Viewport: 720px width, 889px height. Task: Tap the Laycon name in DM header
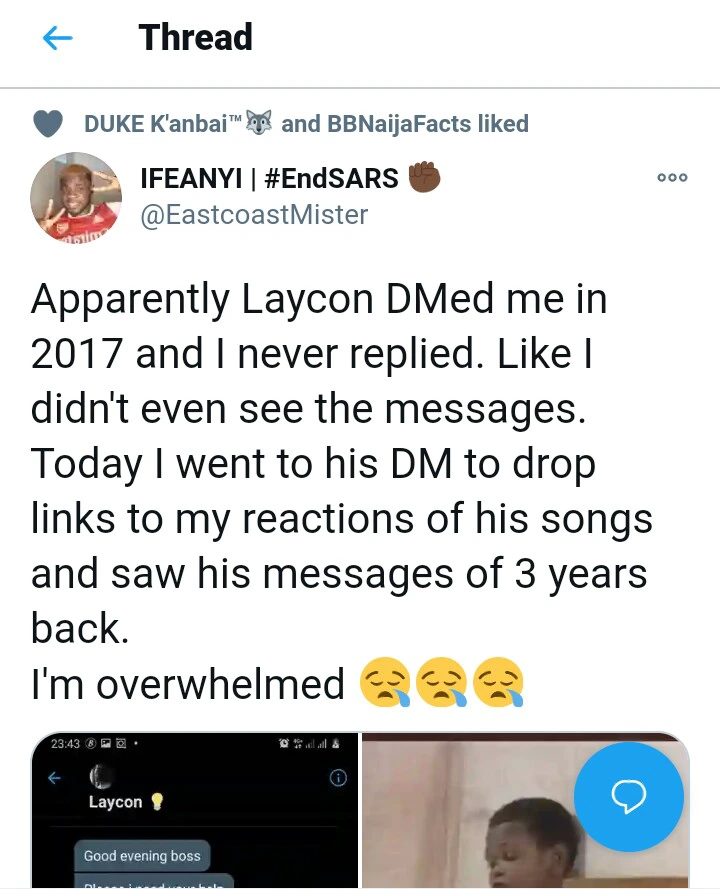click(115, 802)
